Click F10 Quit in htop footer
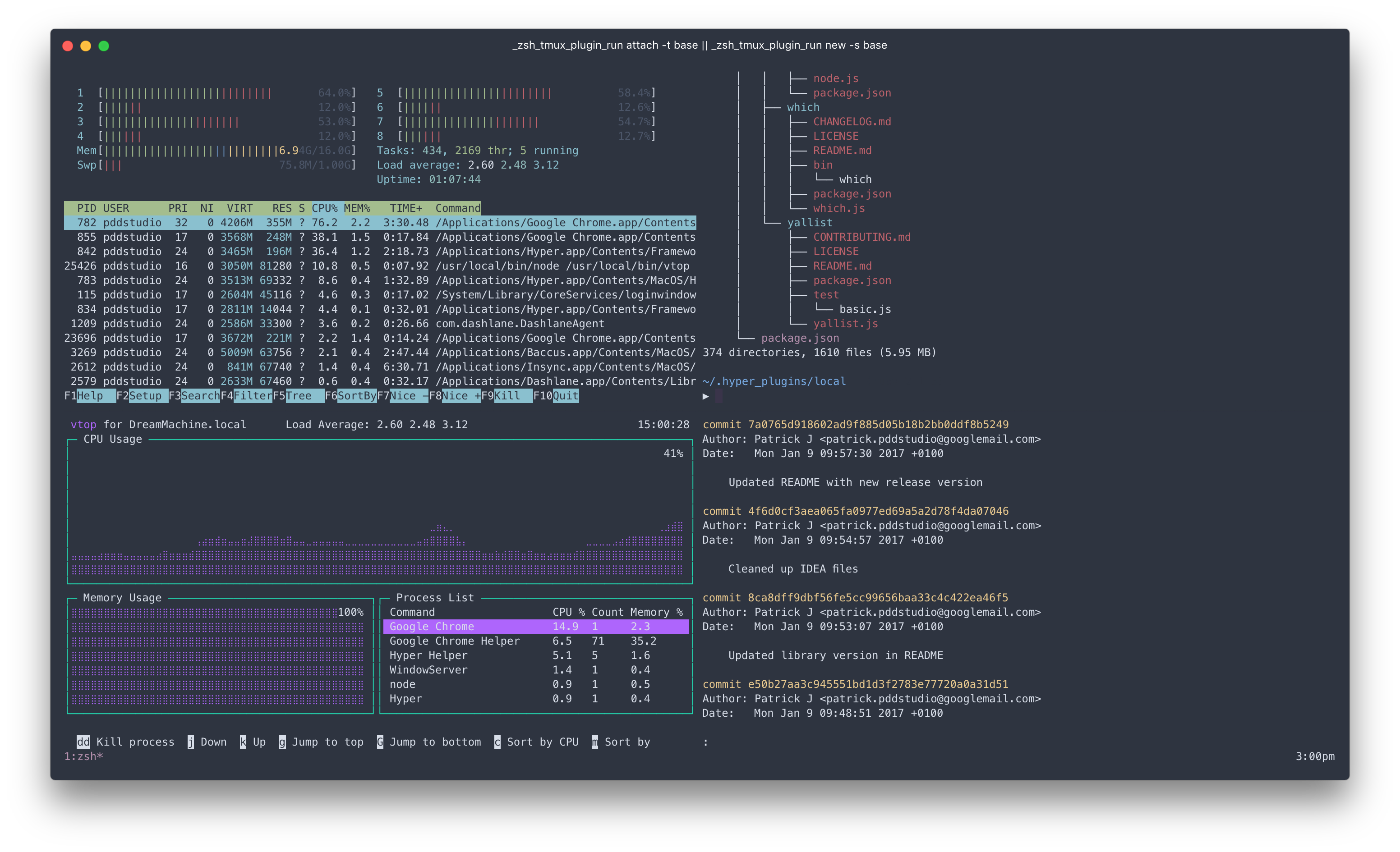Viewport: 1400px width, 852px height. 565,395
